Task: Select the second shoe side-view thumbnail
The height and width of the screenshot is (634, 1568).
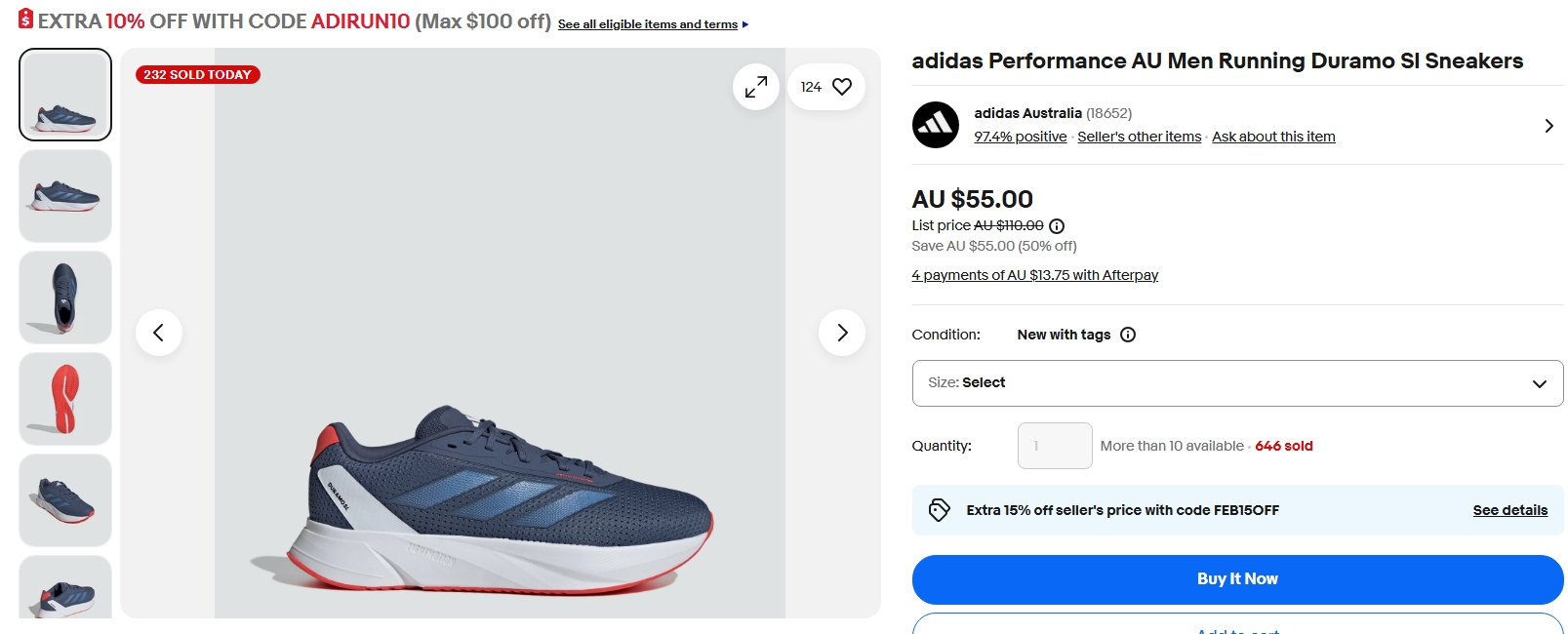Action: [x=65, y=196]
